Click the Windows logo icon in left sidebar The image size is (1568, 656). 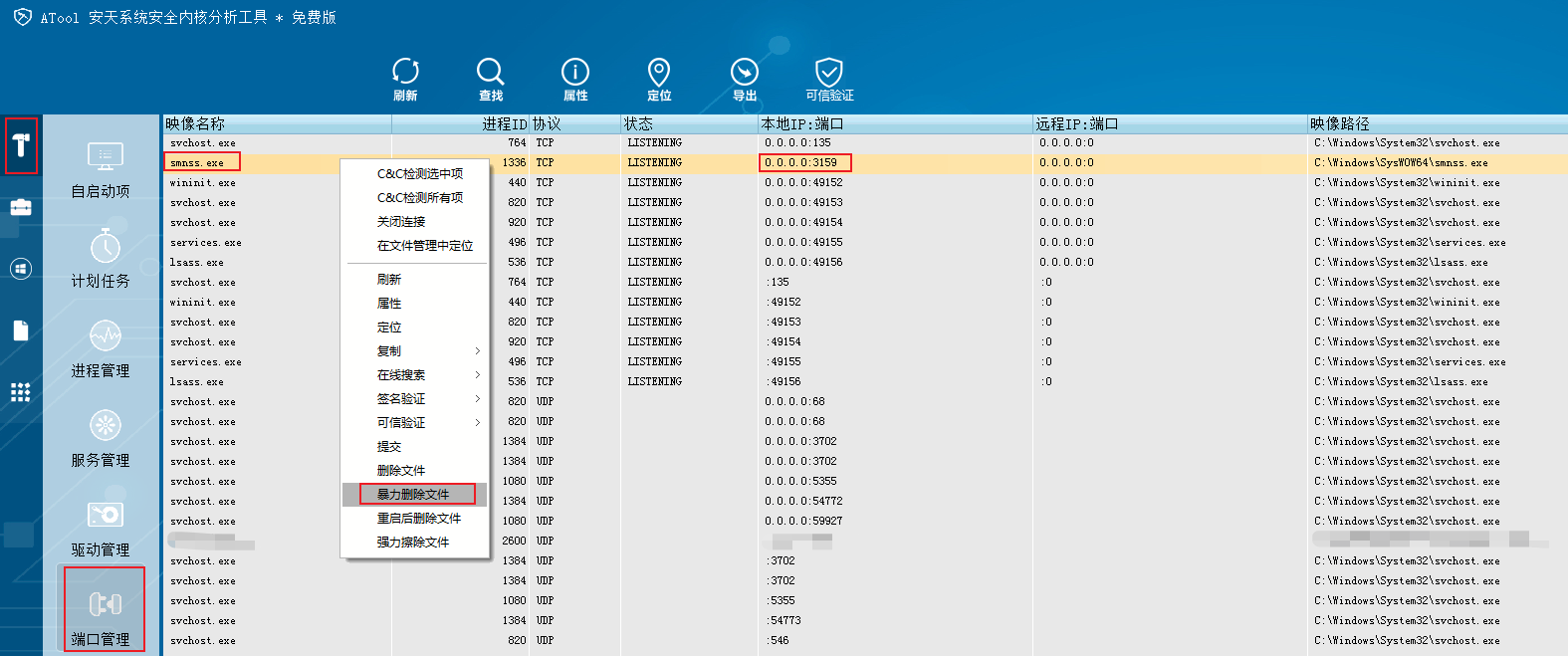point(21,269)
